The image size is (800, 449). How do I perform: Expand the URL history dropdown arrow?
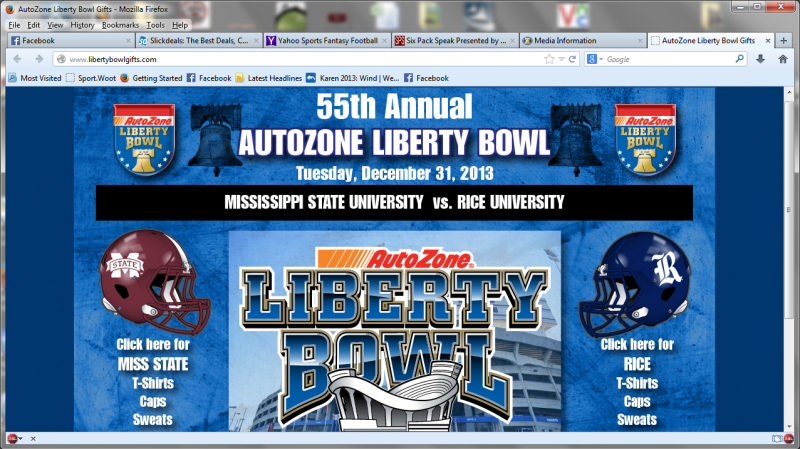[561, 59]
